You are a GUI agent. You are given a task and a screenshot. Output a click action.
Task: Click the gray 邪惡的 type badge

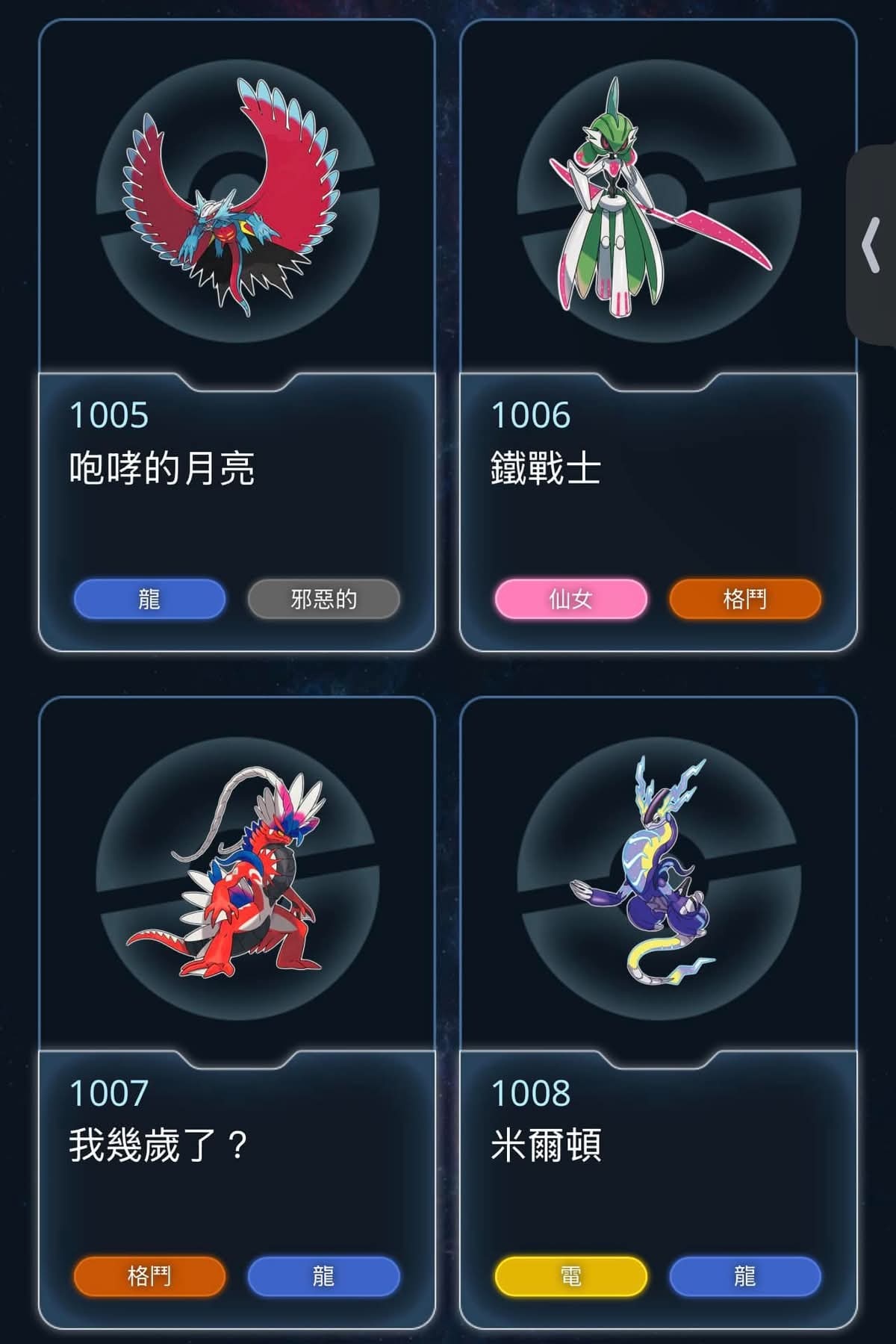click(324, 599)
